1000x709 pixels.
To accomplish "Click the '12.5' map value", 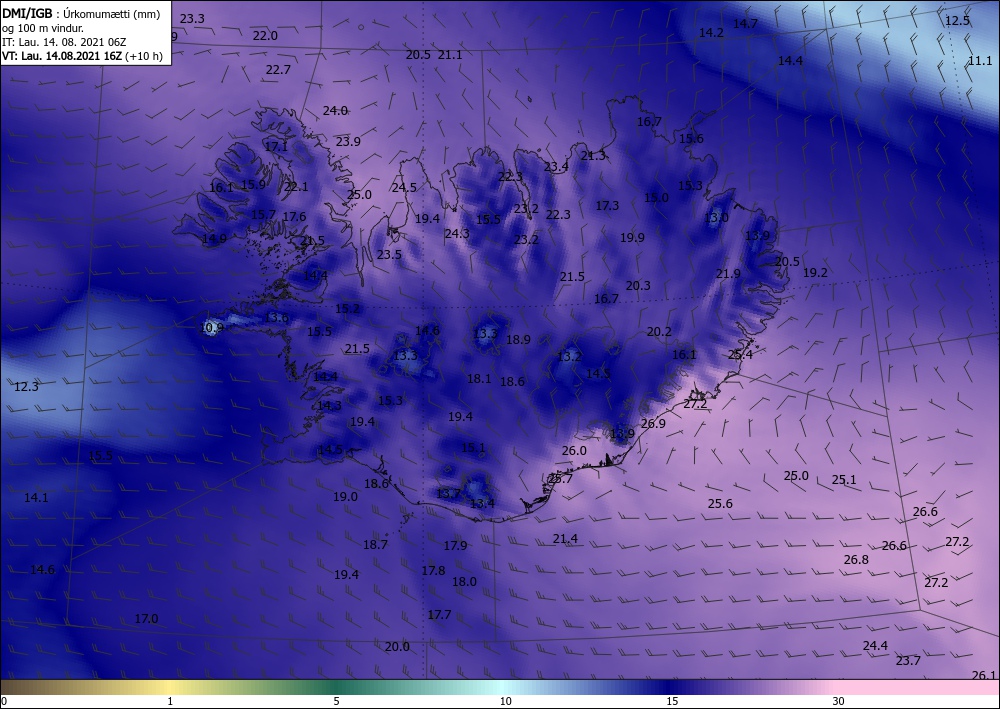I will click(x=957, y=21).
